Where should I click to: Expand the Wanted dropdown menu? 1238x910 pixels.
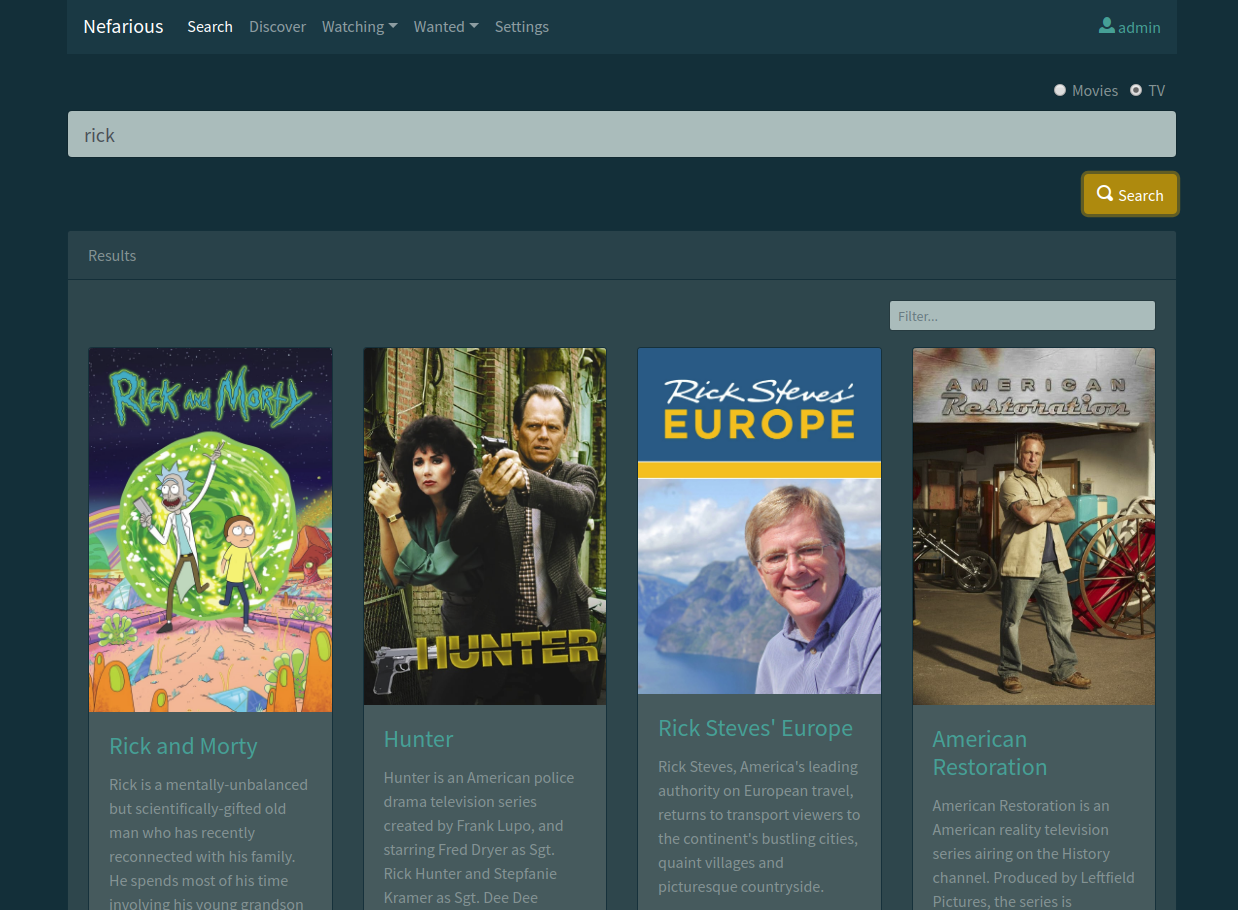pyautogui.click(x=446, y=27)
